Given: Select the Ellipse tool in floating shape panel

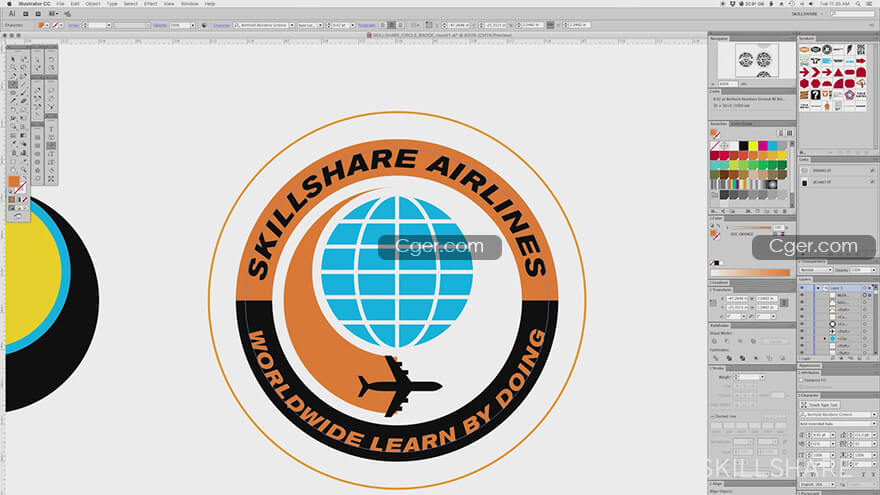Looking at the screenshot, I should click(x=37, y=154).
